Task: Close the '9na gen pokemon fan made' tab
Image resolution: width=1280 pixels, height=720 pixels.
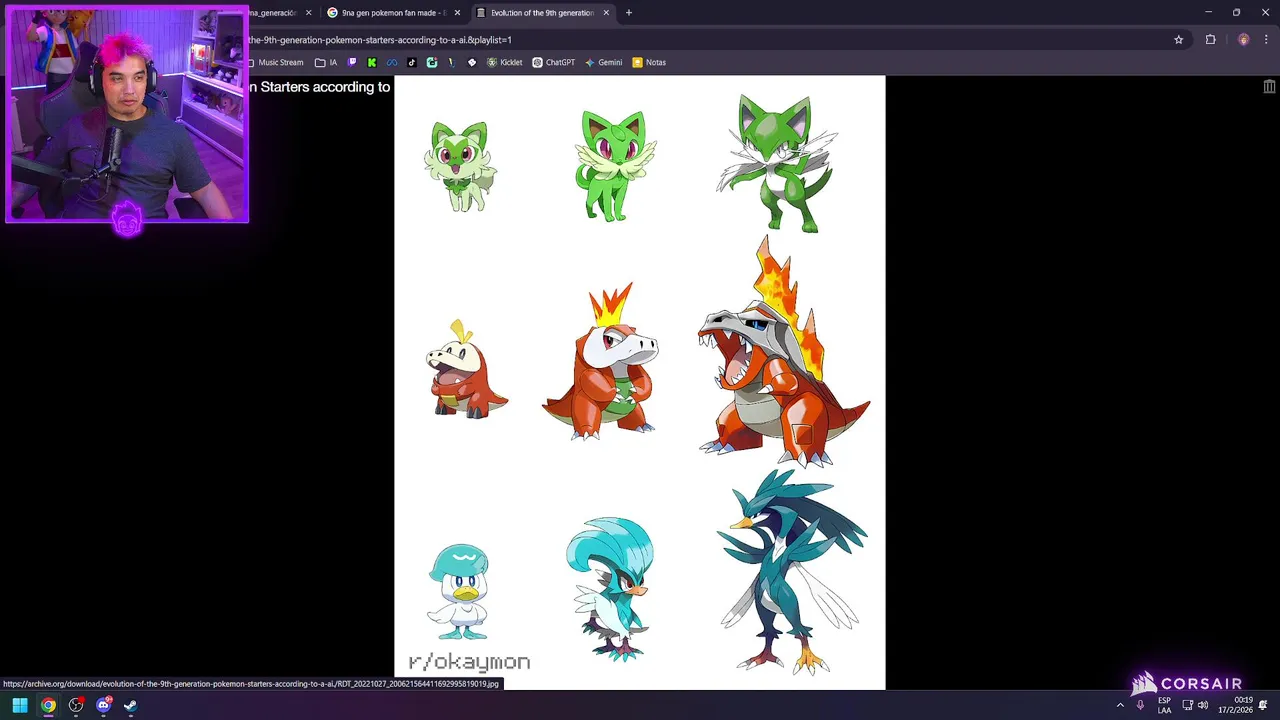Action: (457, 13)
